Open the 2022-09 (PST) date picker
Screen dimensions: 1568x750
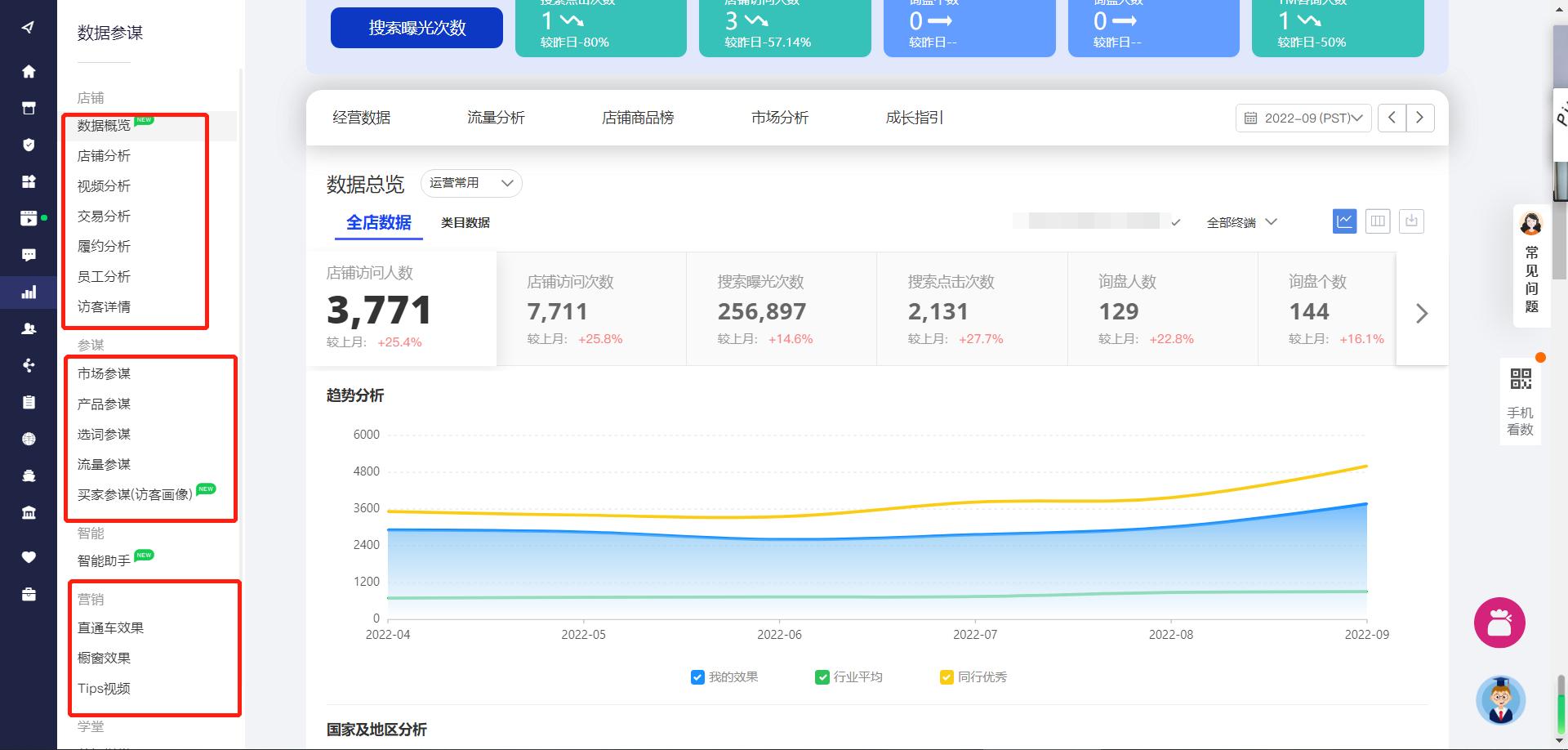pyautogui.click(x=1303, y=118)
